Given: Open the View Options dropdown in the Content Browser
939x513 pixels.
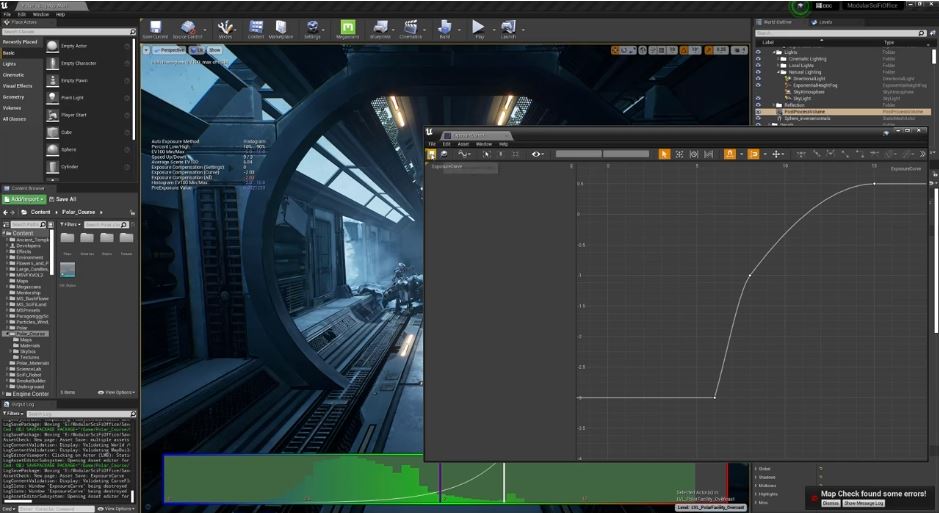Looking at the screenshot, I should click(x=118, y=392).
